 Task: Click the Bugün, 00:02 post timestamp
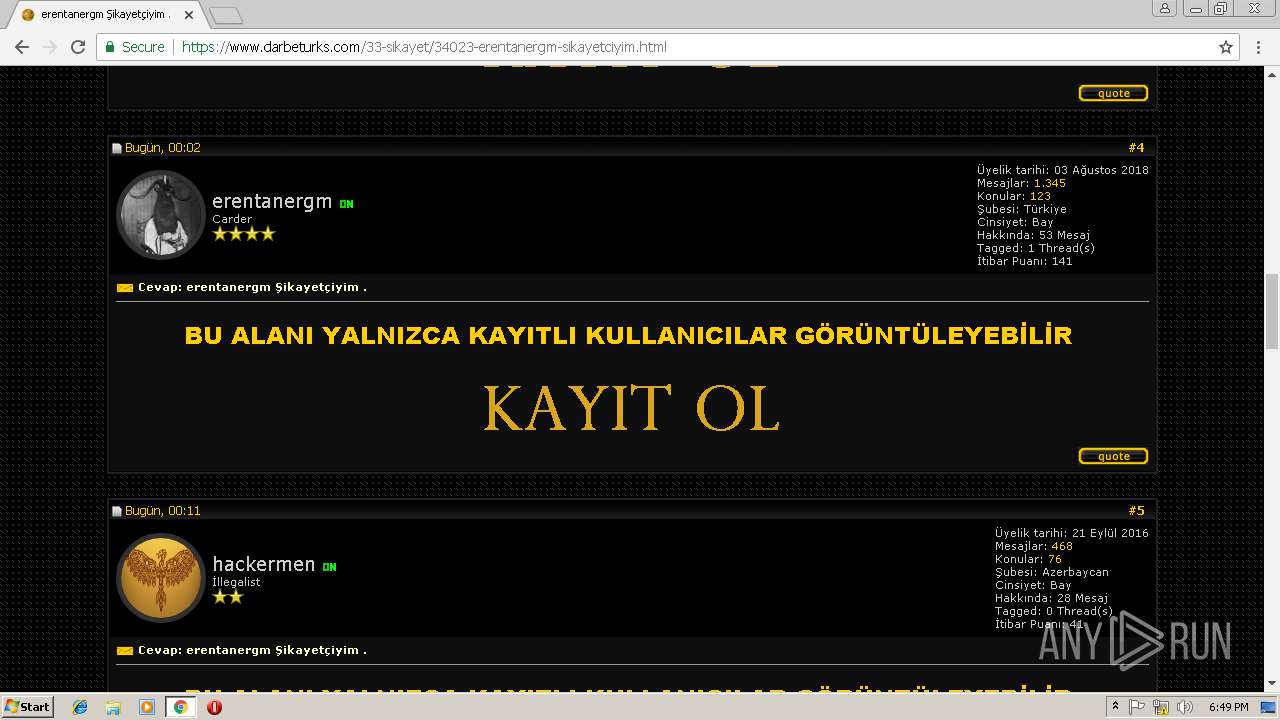coord(163,148)
